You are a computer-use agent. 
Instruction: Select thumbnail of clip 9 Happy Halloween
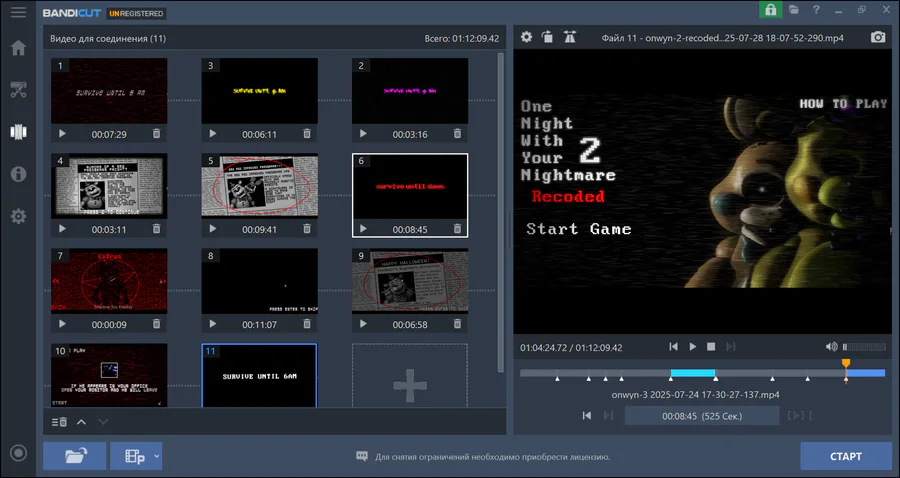tap(410, 281)
